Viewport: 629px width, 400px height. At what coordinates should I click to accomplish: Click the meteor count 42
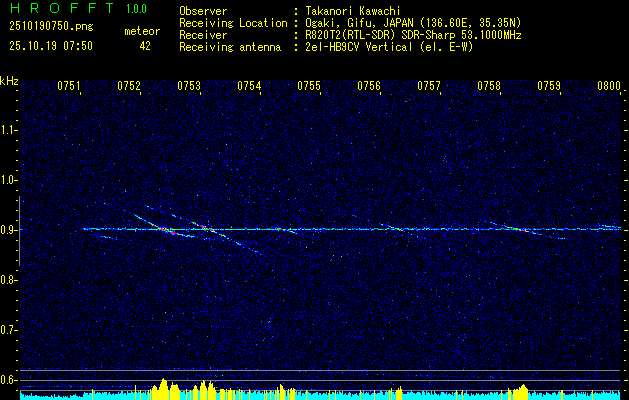click(x=145, y=46)
